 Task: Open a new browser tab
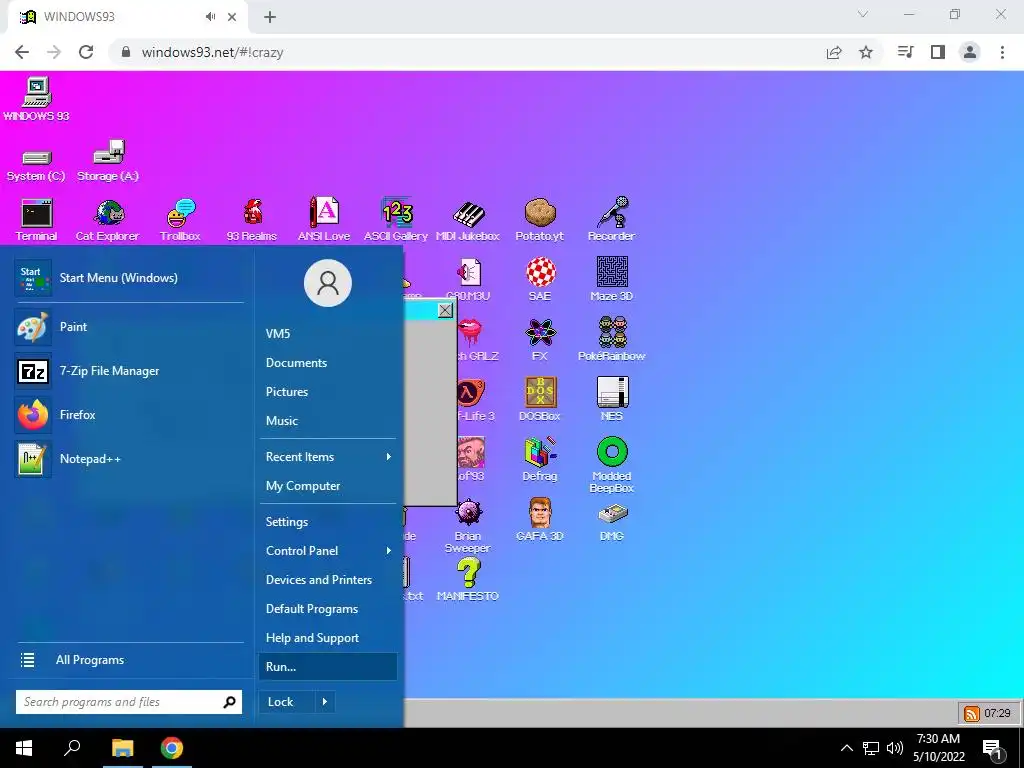pos(270,17)
